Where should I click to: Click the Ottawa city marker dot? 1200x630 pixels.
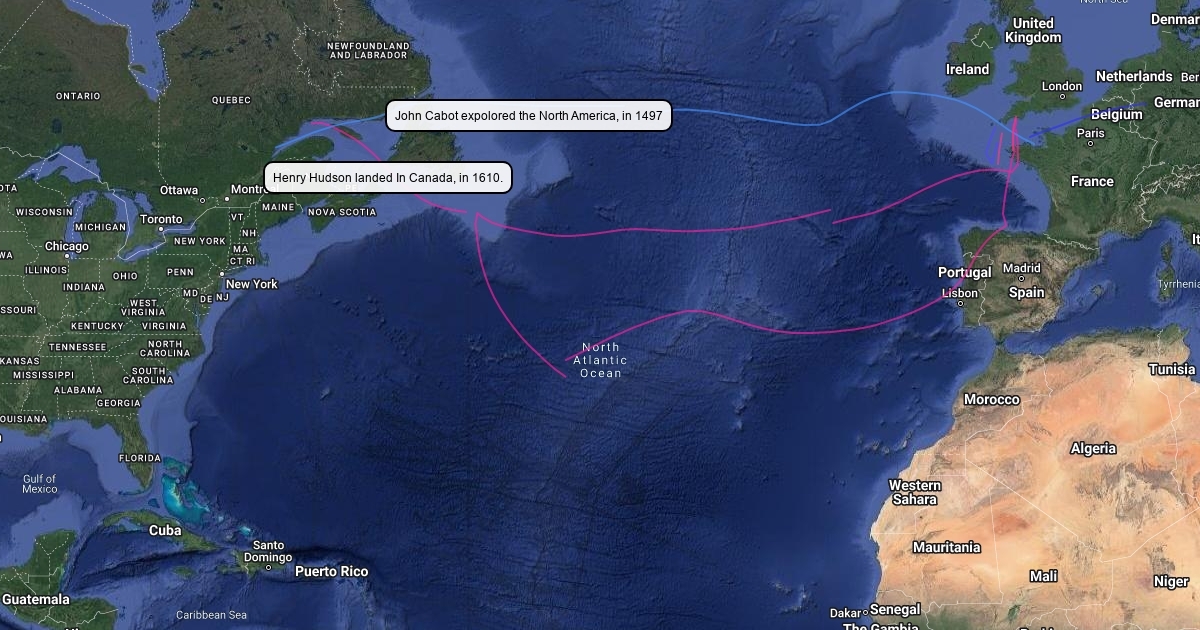[x=203, y=200]
